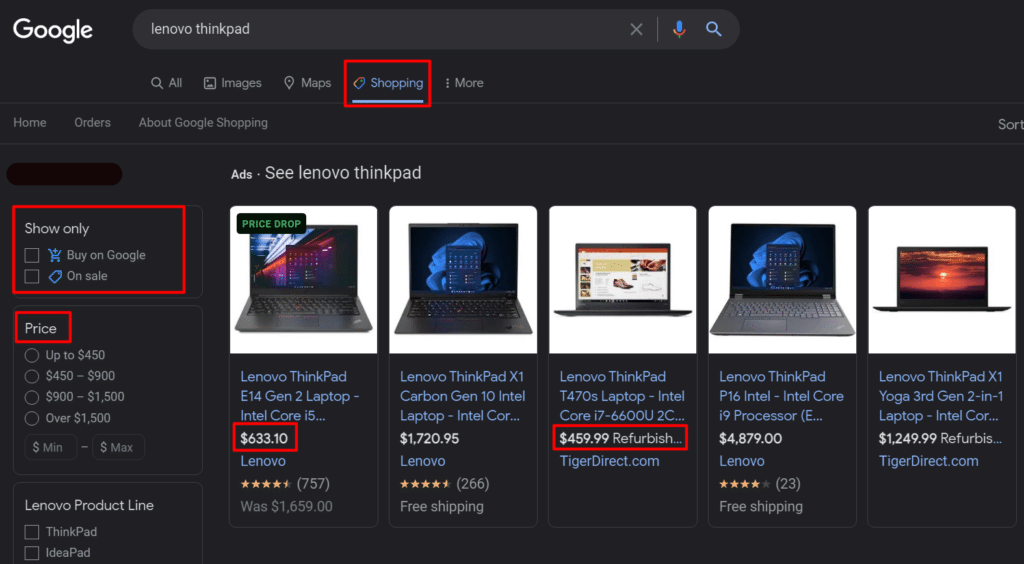This screenshot has height=564, width=1024.
Task: Open ThinkPad X1 Carbon Gen 10 image
Action: pyautogui.click(x=463, y=280)
